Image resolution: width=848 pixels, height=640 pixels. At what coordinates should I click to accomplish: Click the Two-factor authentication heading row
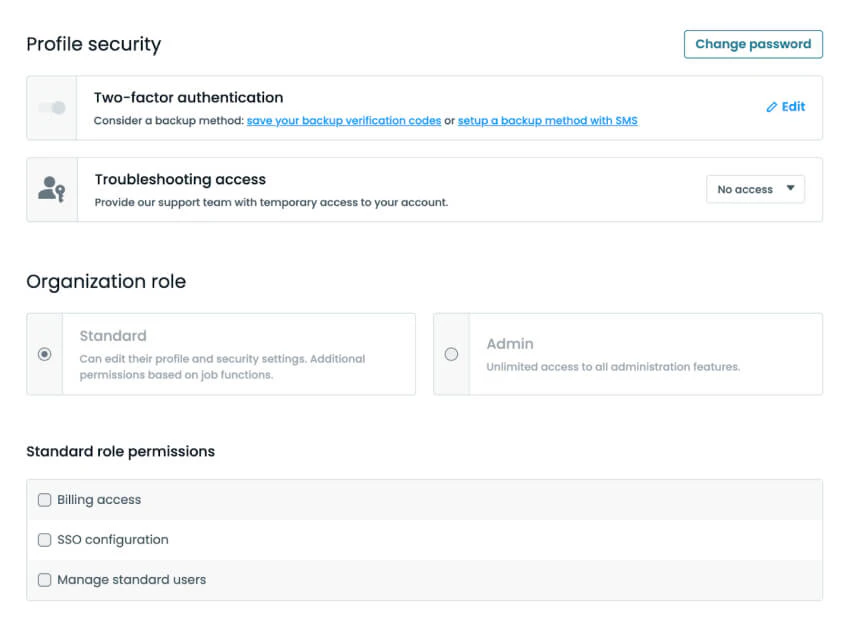(x=188, y=97)
